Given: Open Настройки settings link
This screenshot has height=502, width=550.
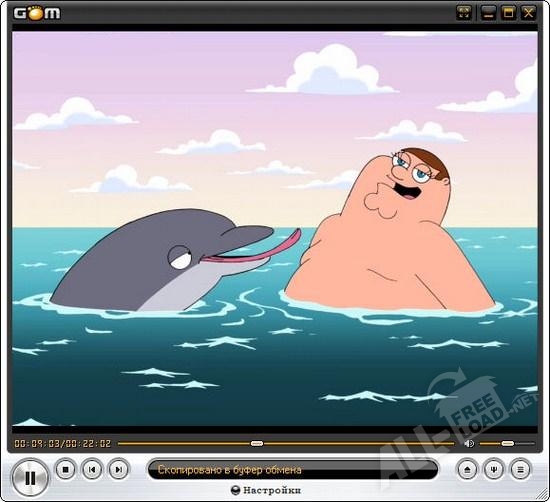Looking at the screenshot, I should click(x=272, y=490).
